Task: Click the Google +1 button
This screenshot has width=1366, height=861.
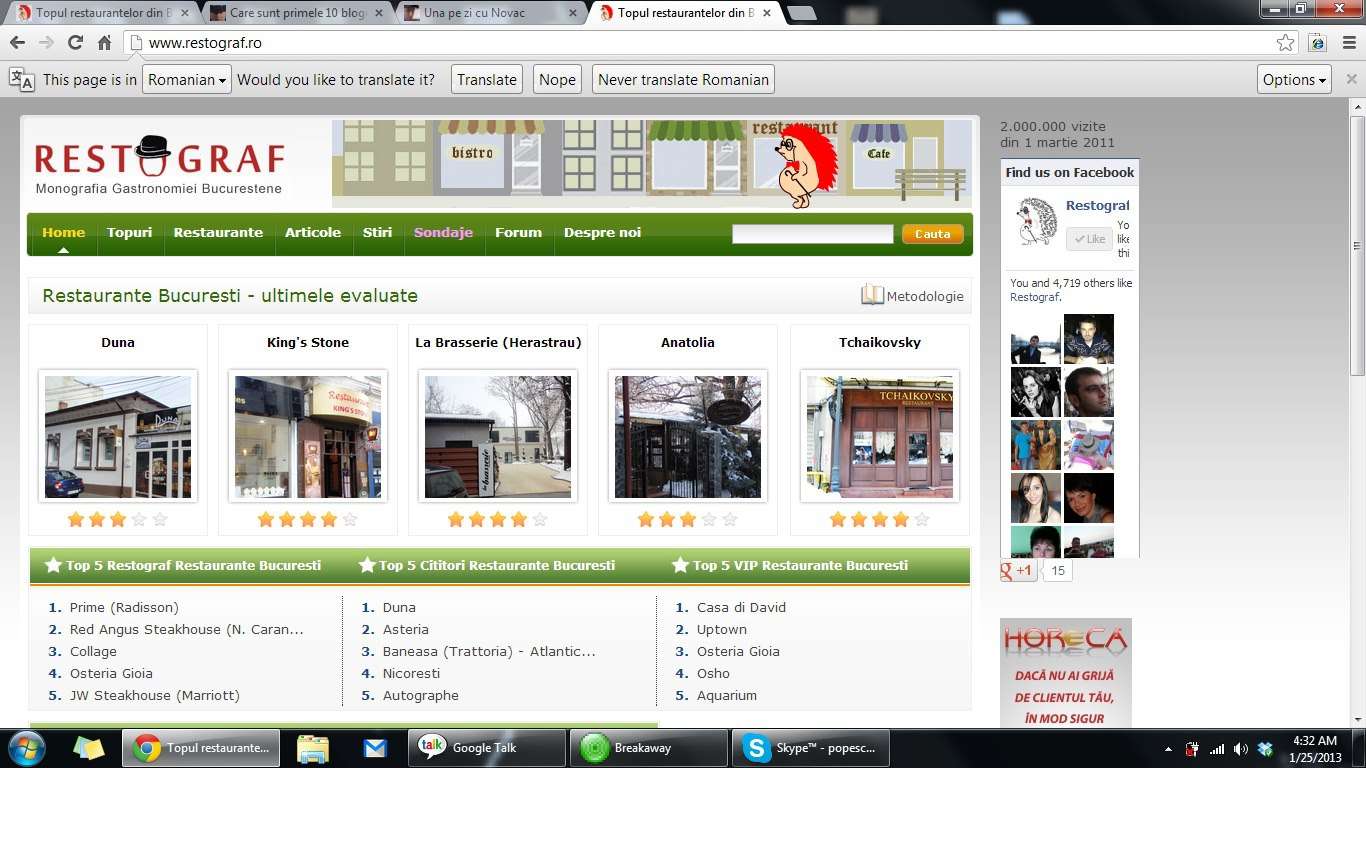Action: point(1018,571)
